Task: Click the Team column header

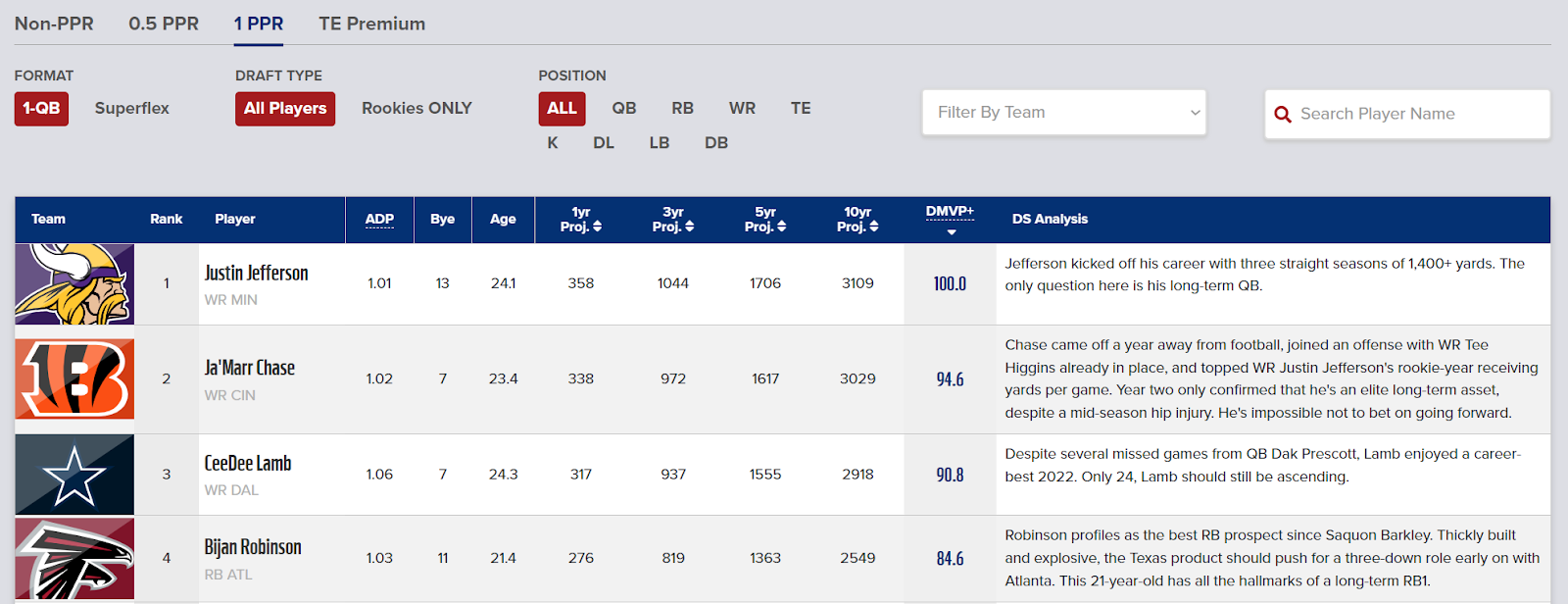Action: pyautogui.click(x=48, y=220)
